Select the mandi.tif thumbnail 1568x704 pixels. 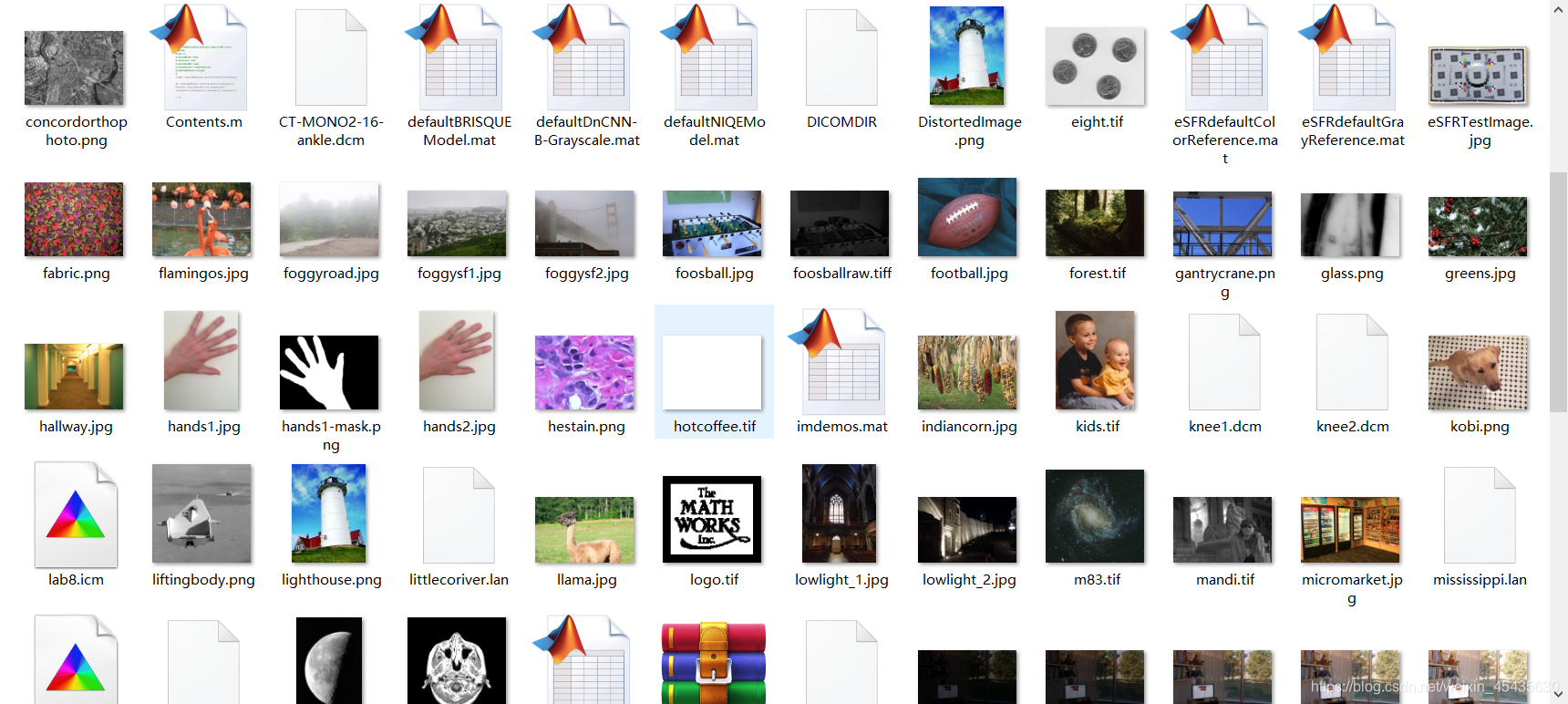click(x=1222, y=530)
